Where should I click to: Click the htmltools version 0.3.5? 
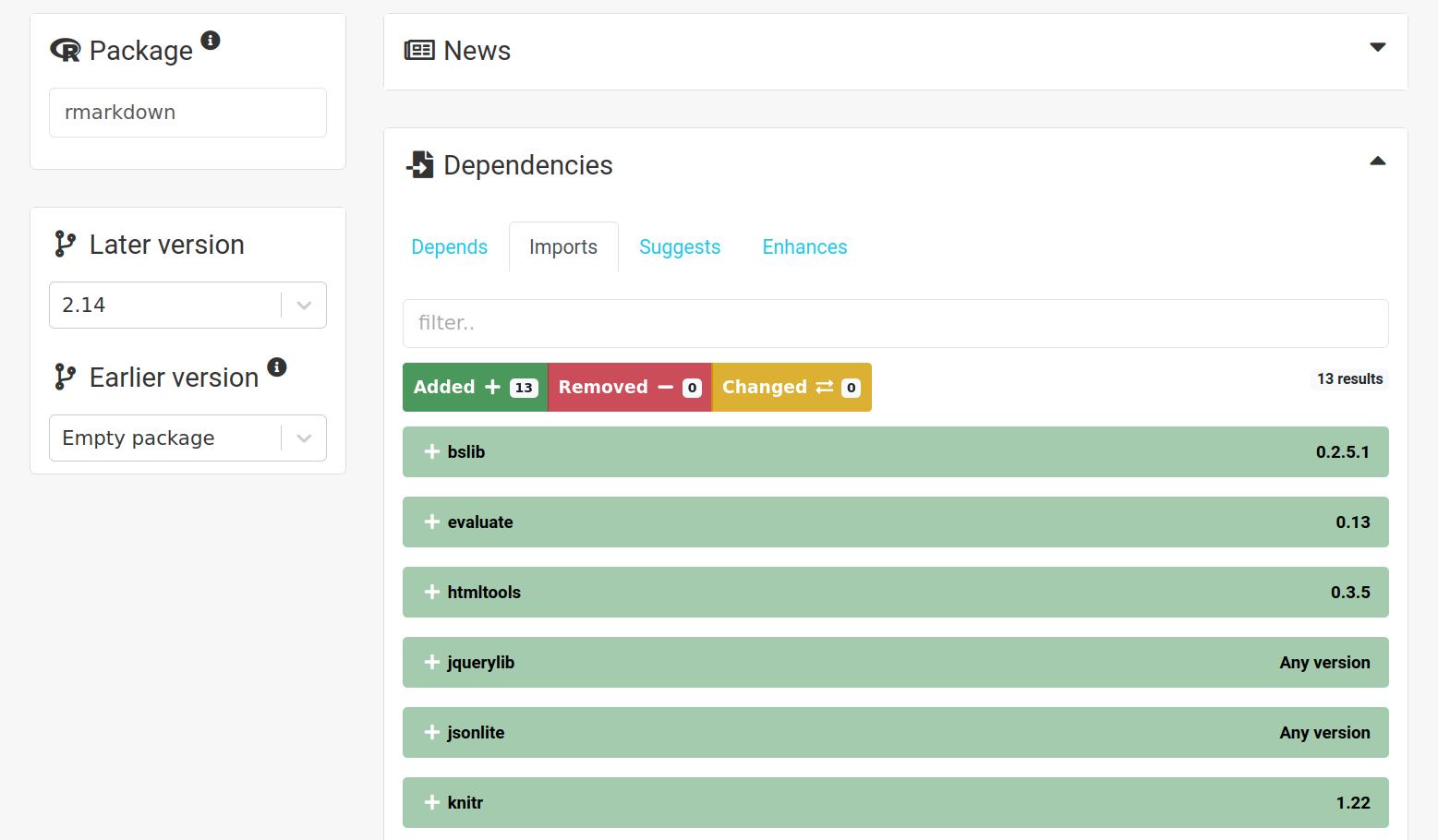[x=1350, y=592]
